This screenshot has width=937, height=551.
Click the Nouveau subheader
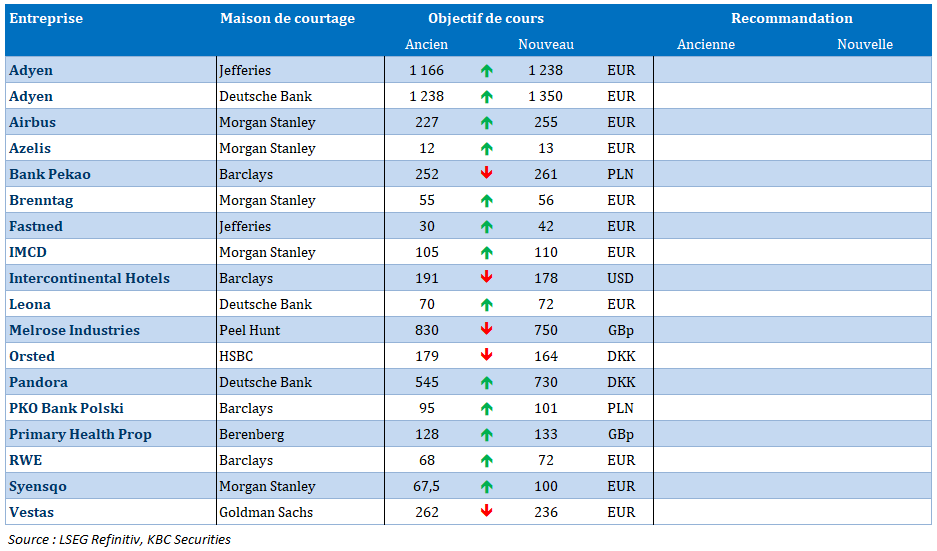[x=546, y=44]
